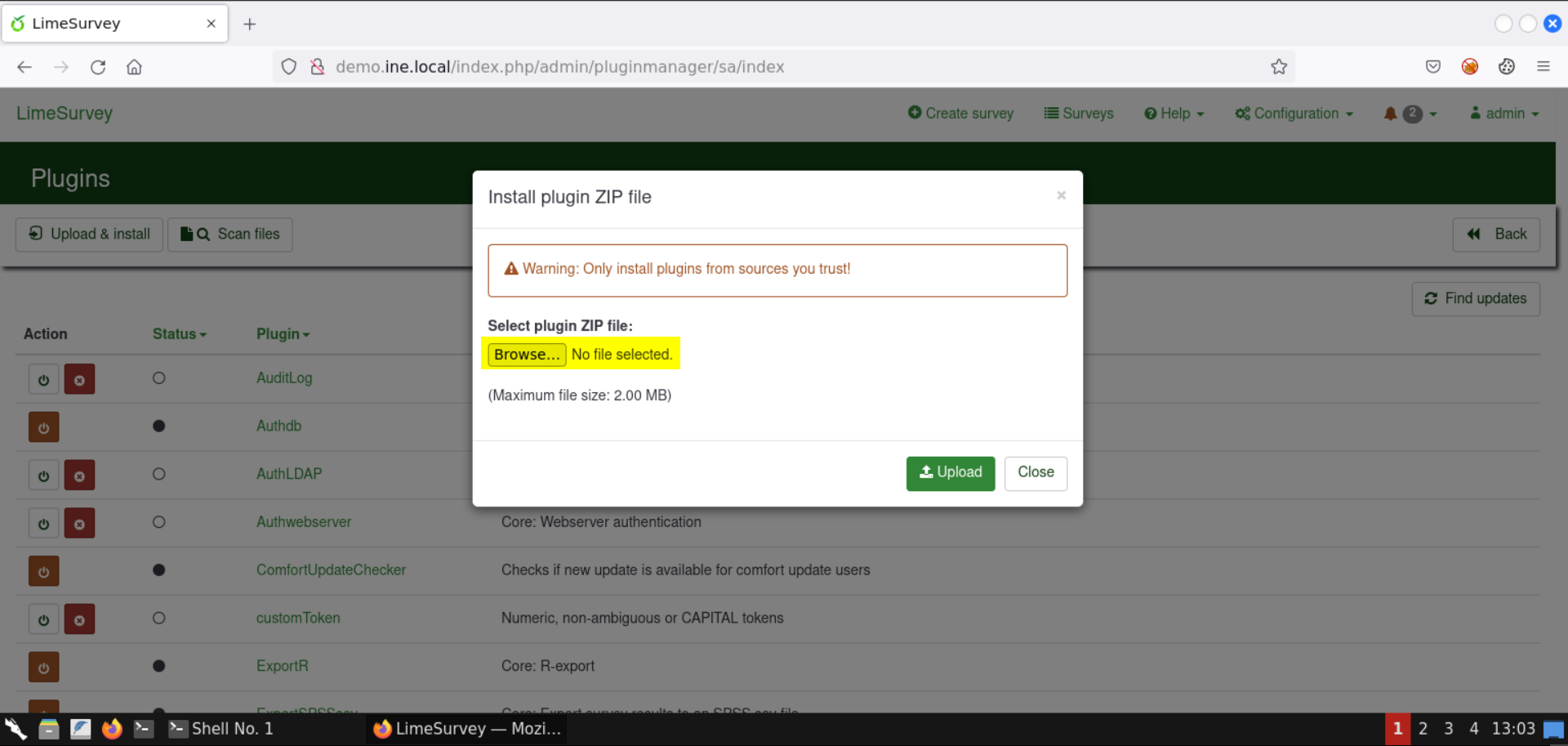Viewport: 1568px width, 746px height.
Task: Open the Surveys menu item
Action: point(1079,114)
